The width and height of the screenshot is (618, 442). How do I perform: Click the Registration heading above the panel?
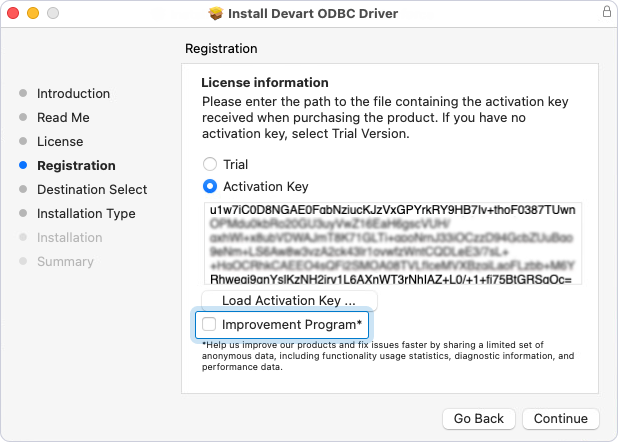click(221, 48)
